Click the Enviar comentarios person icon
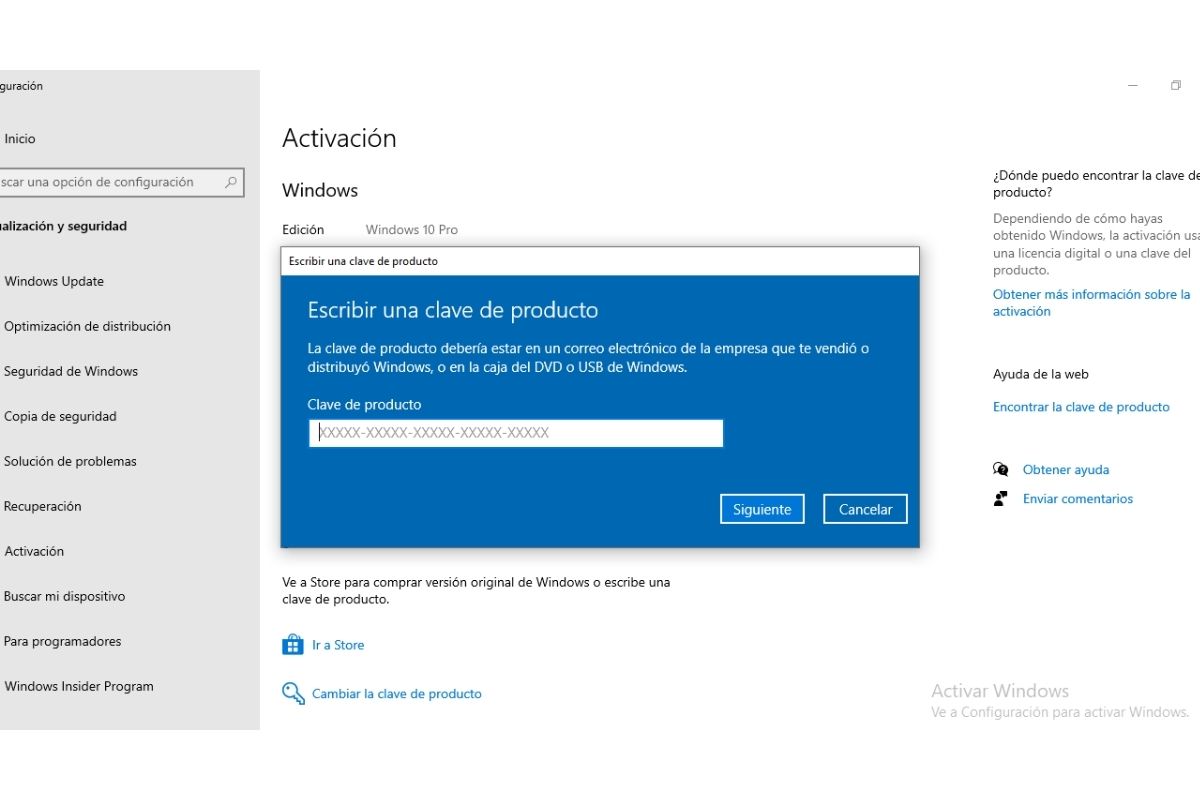 (x=1001, y=498)
